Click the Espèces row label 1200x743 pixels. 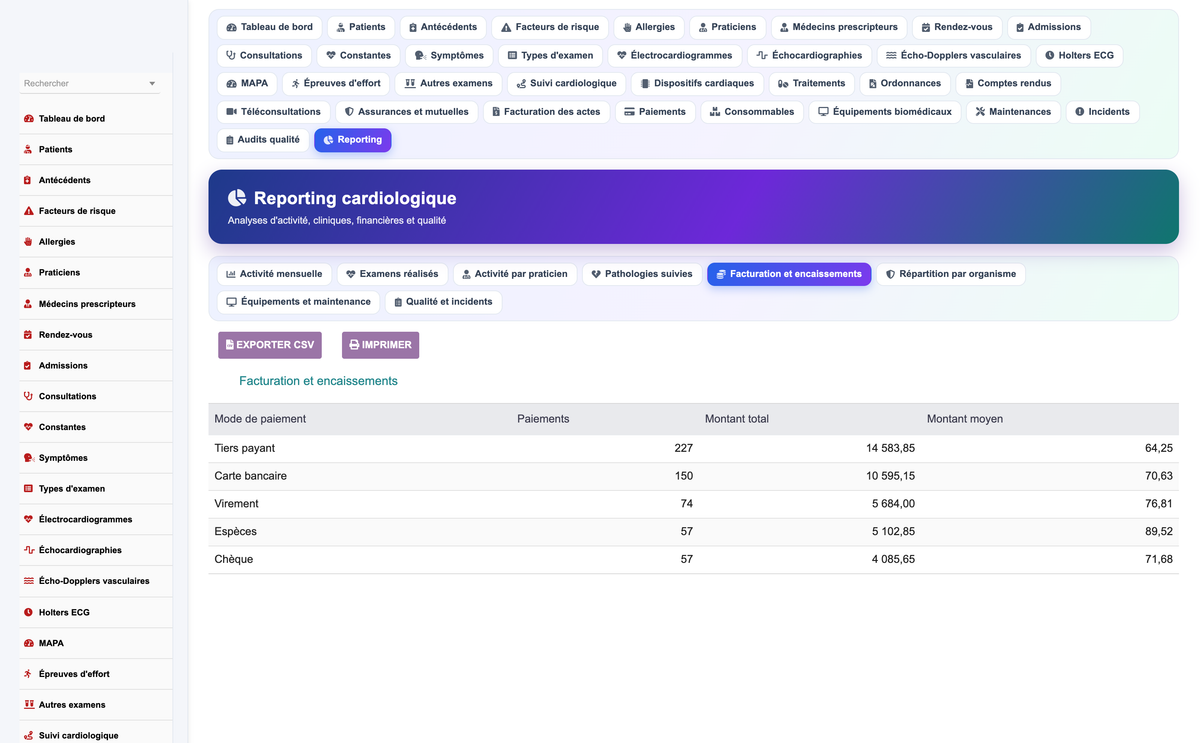tap(236, 532)
